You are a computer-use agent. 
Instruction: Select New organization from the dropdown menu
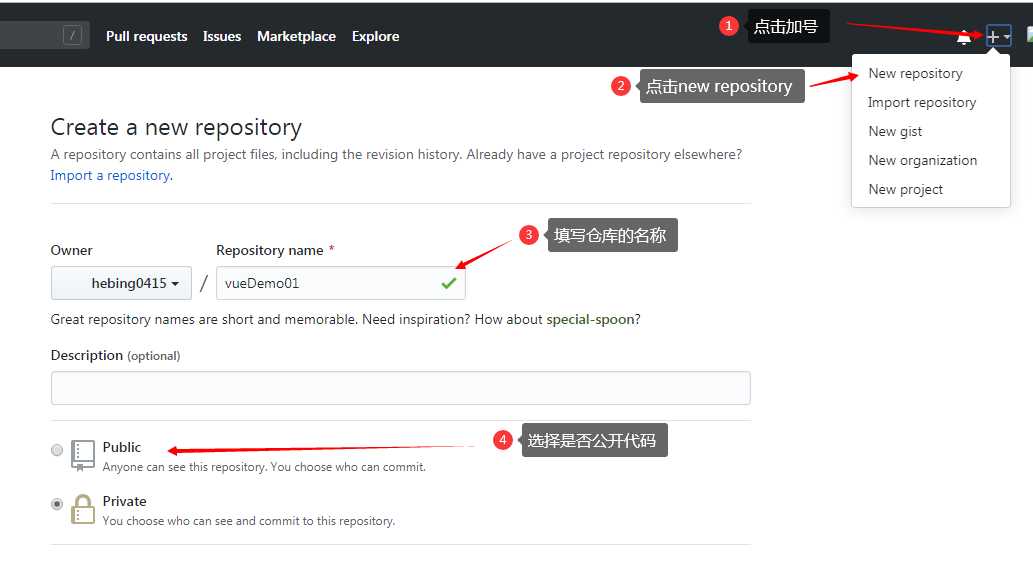(922, 160)
